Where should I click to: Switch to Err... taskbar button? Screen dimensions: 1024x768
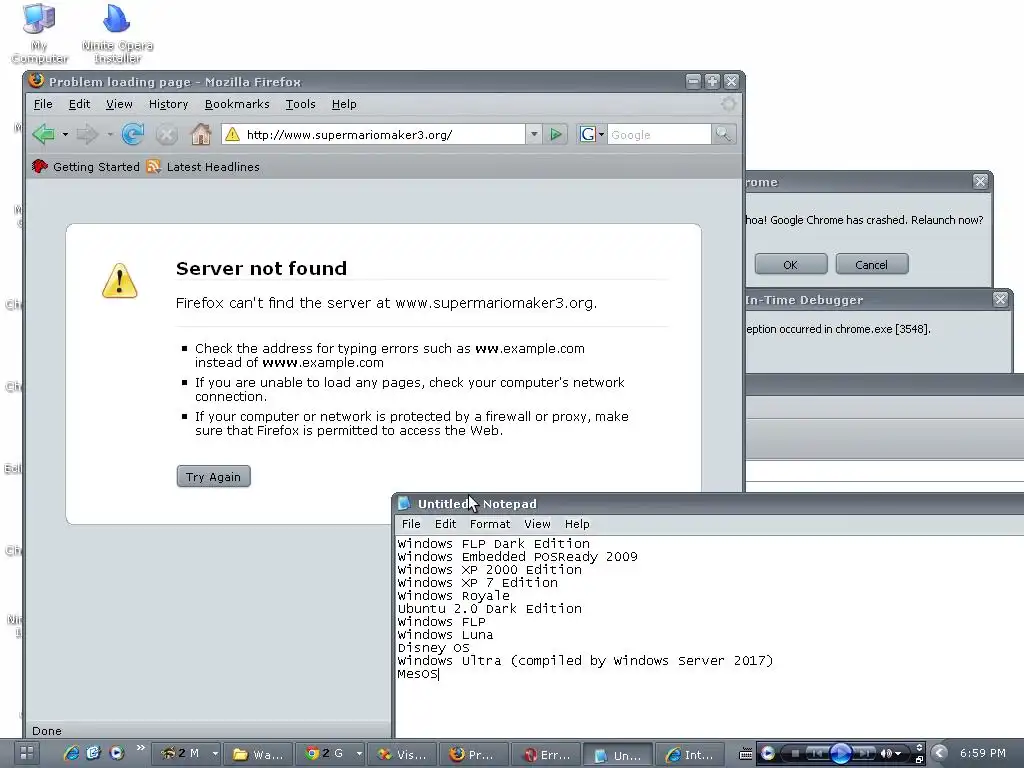click(x=546, y=754)
